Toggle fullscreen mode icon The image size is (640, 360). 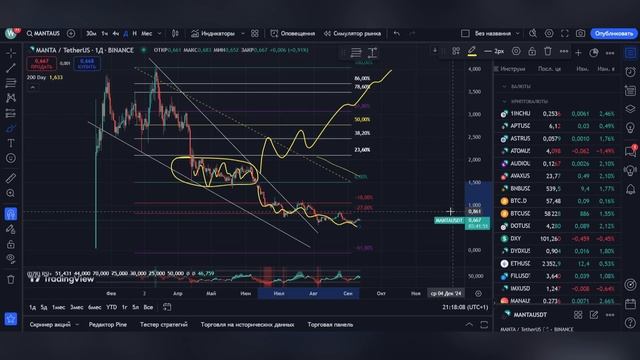point(564,33)
